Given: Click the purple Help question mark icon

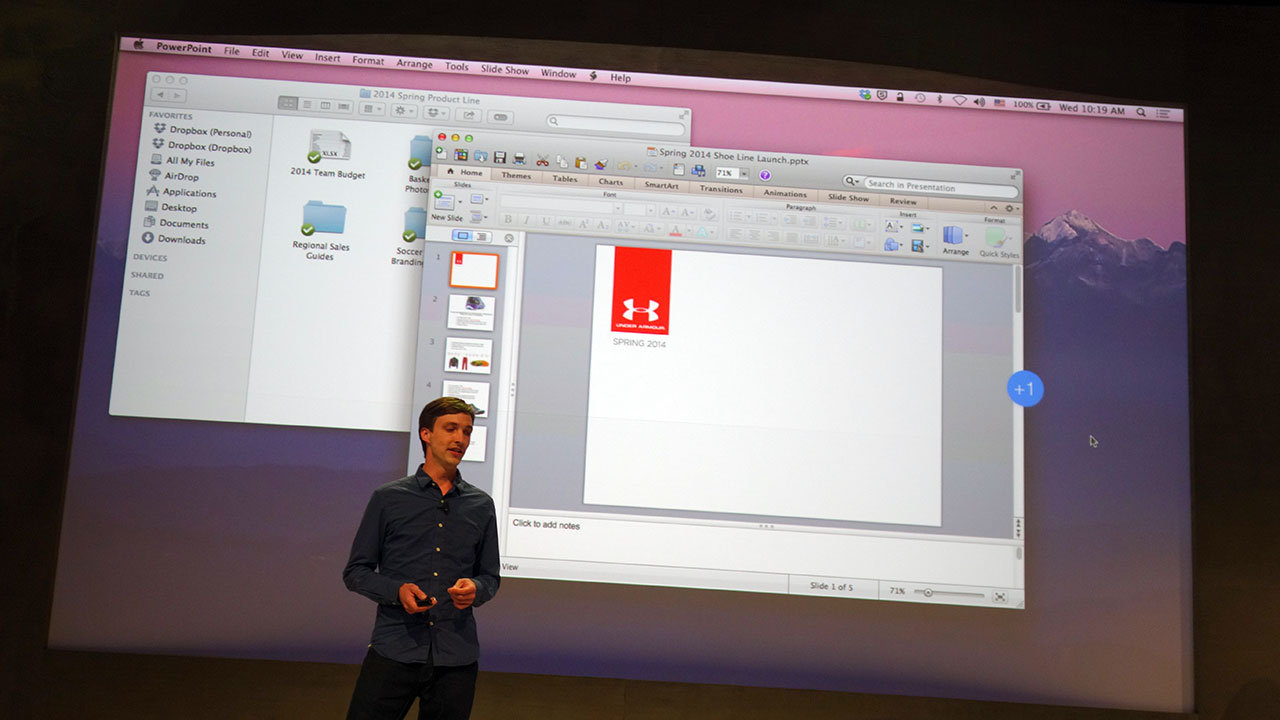Looking at the screenshot, I should click(765, 175).
